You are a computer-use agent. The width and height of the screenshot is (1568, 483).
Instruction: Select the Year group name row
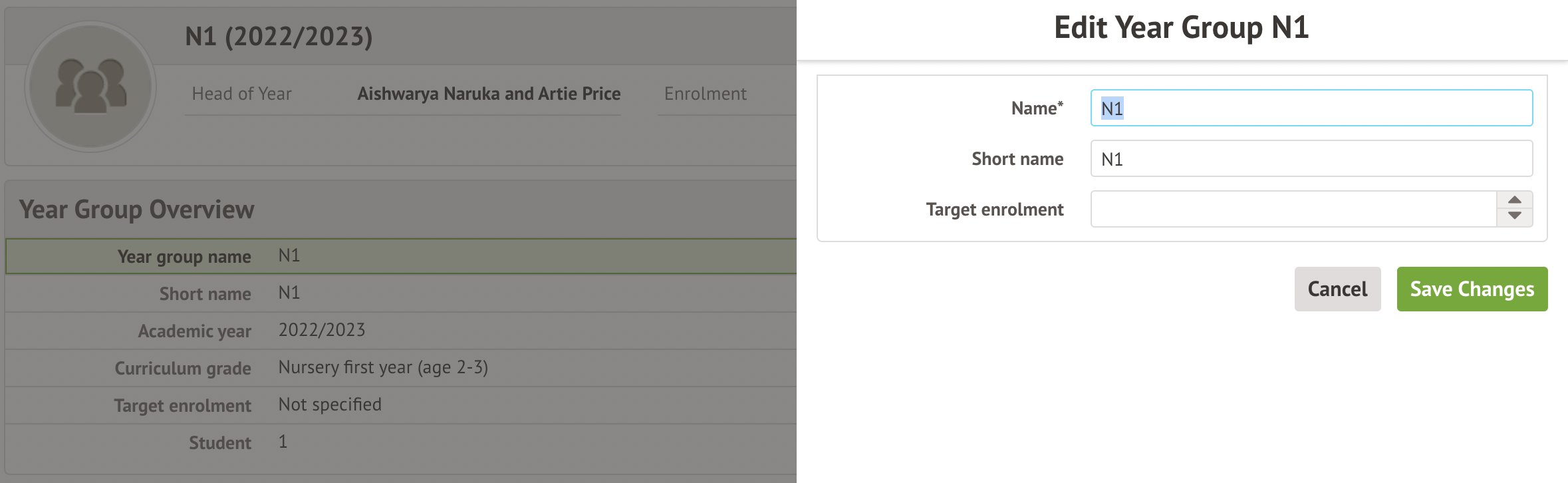pyautogui.click(x=400, y=256)
